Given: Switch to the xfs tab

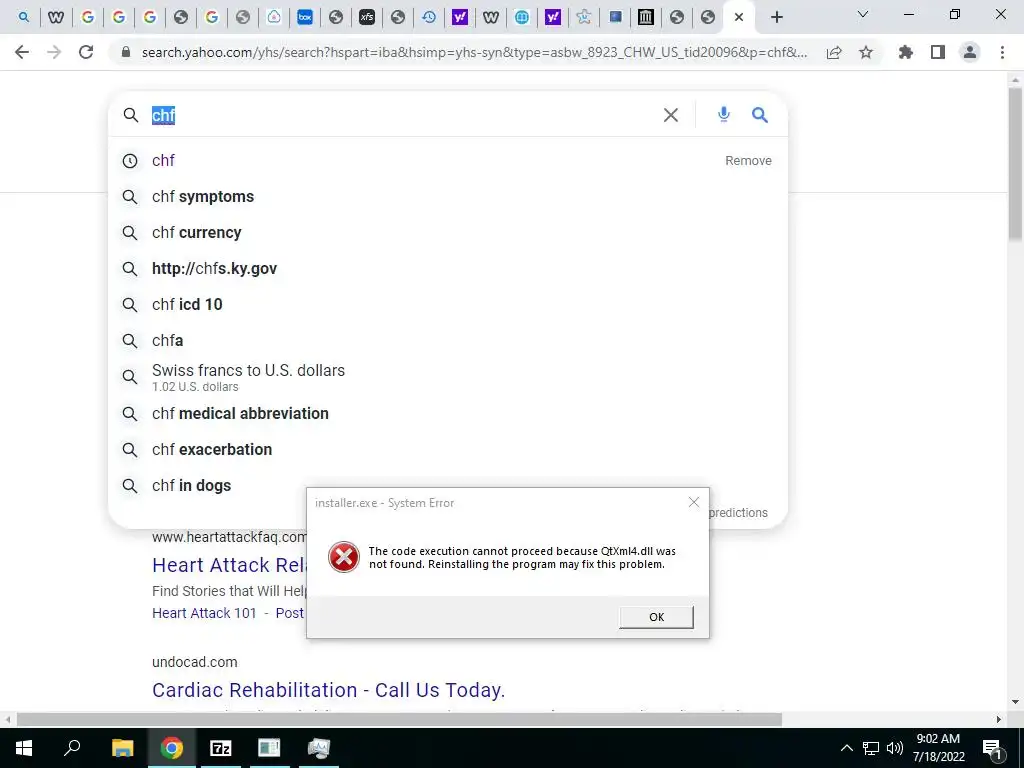Looking at the screenshot, I should (367, 17).
